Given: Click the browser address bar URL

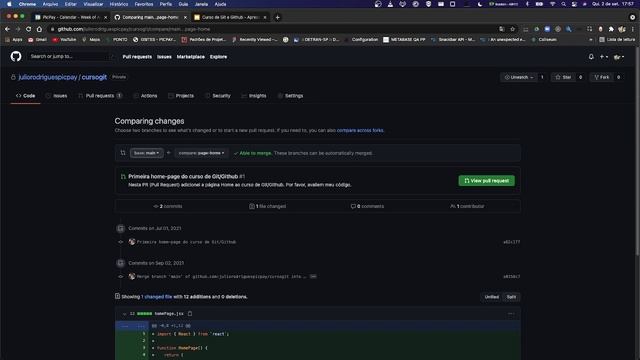Looking at the screenshot, I should pos(134,29).
